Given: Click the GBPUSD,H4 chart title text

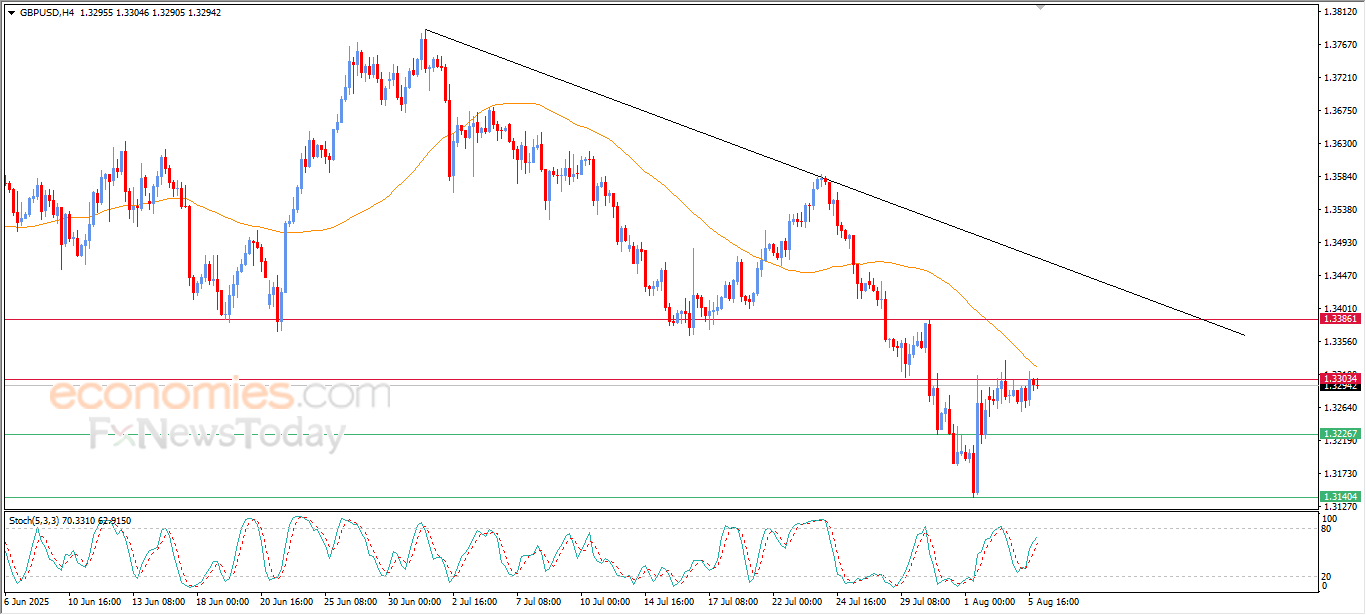Looking at the screenshot, I should [46, 13].
